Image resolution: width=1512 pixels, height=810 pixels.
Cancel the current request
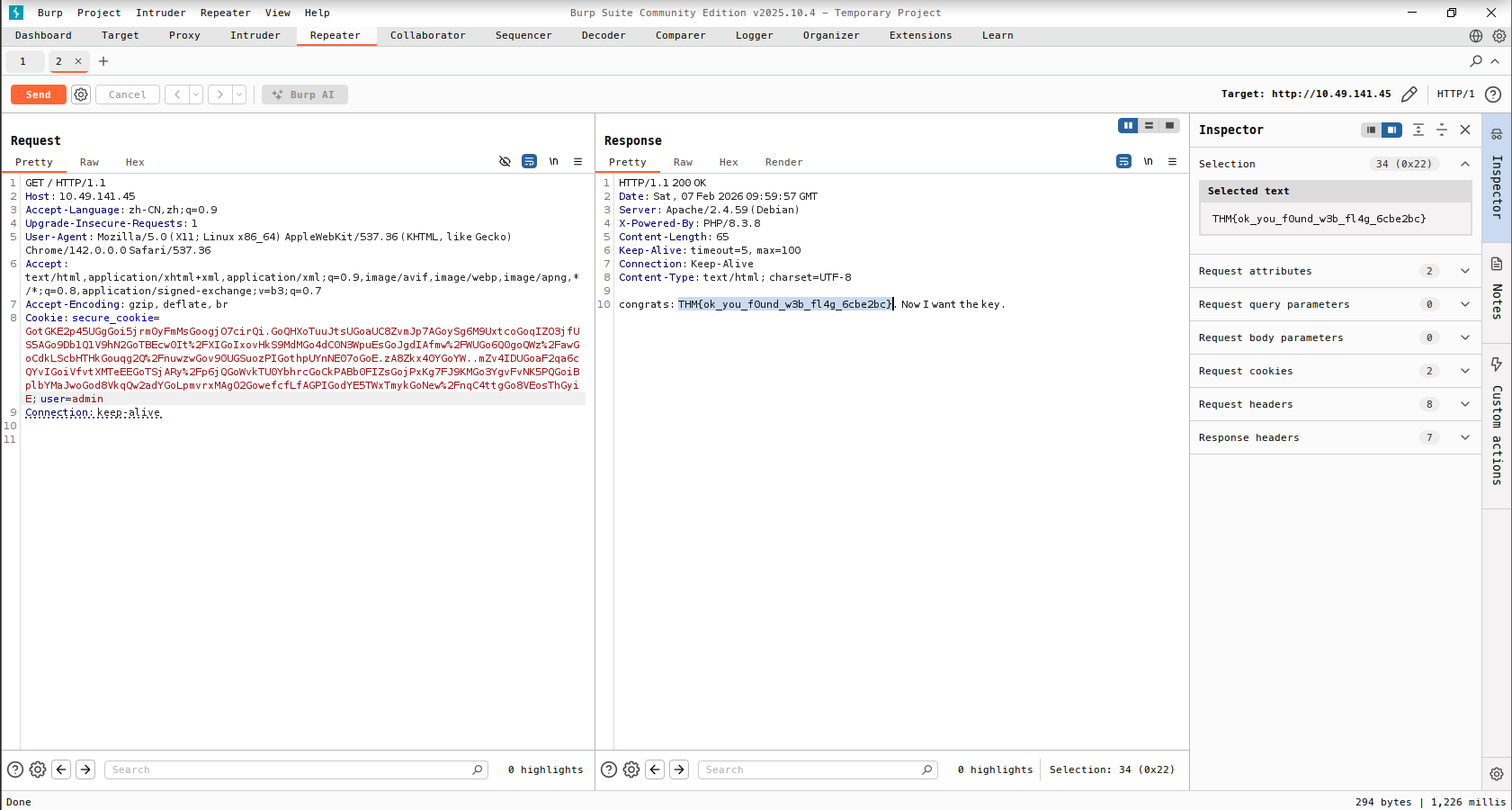[128, 94]
